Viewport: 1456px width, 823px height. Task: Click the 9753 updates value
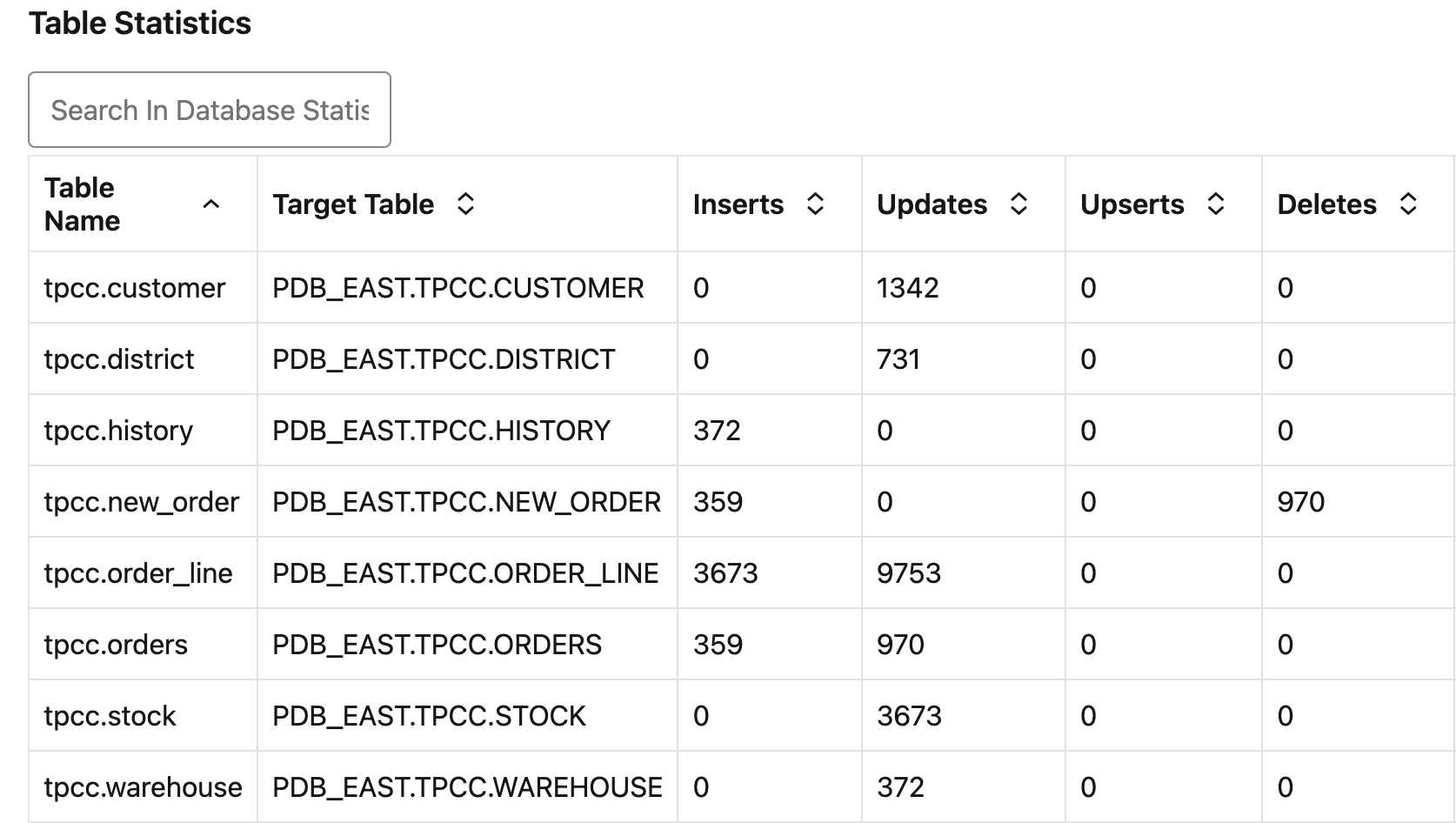coord(909,573)
